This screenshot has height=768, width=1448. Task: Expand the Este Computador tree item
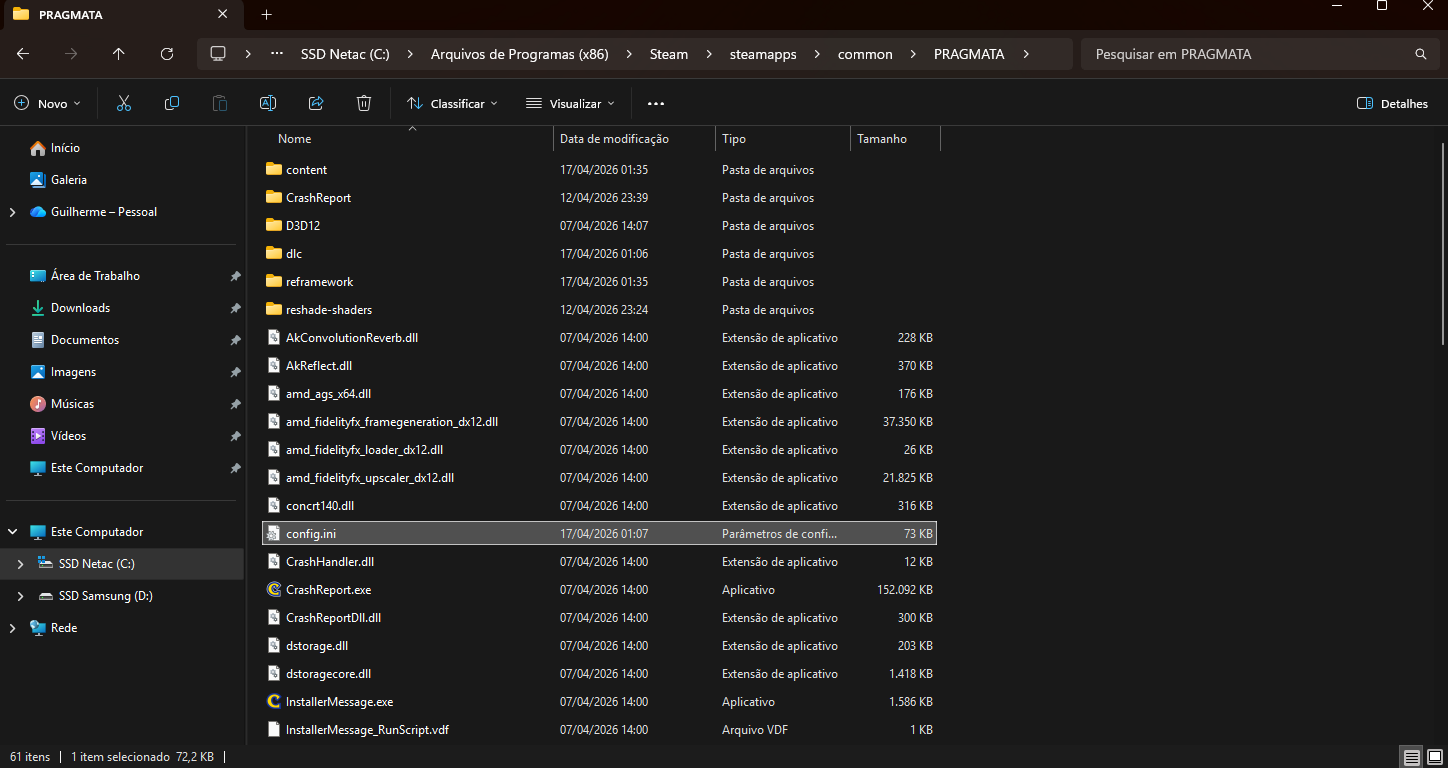(x=12, y=531)
